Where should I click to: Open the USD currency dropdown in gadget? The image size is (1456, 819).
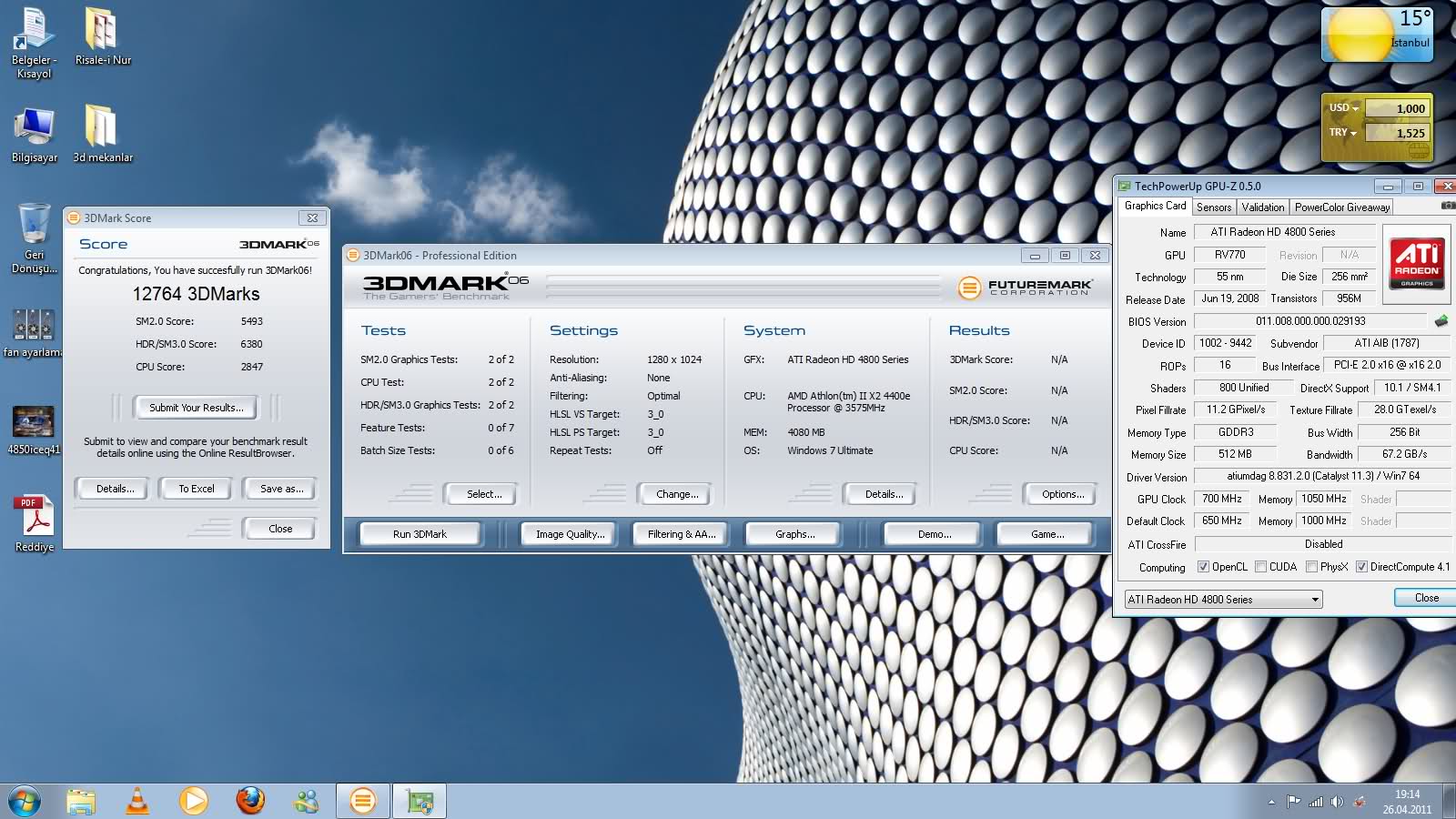point(1344,107)
